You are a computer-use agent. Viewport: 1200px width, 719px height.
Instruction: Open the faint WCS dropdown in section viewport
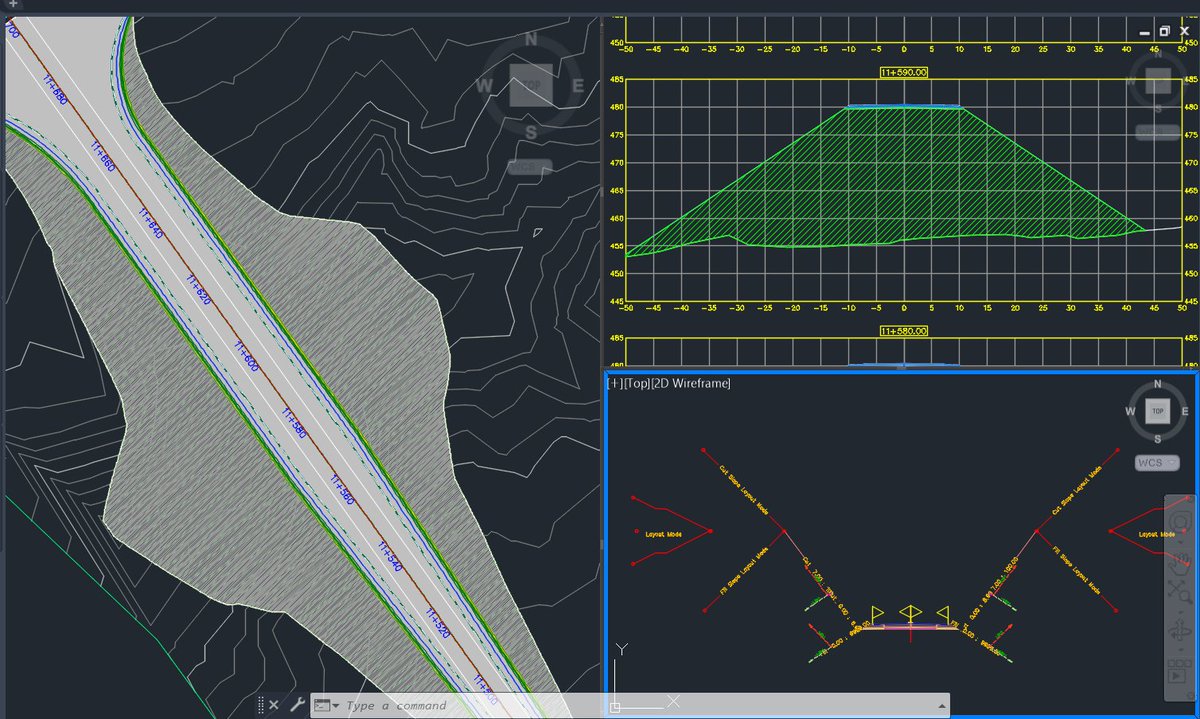[1158, 132]
